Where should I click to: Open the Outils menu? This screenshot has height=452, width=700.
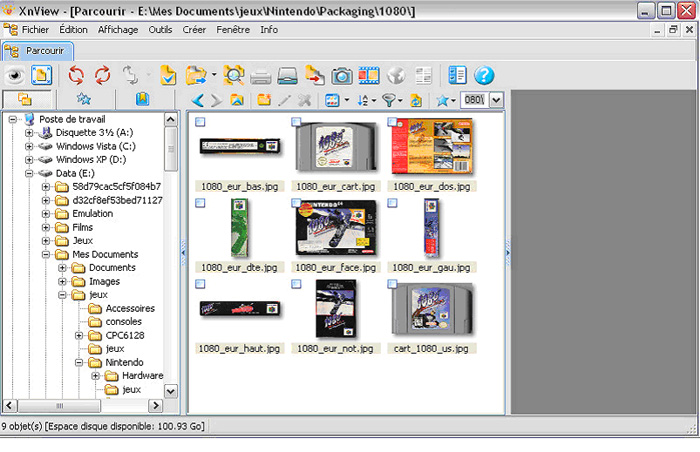[x=160, y=29]
